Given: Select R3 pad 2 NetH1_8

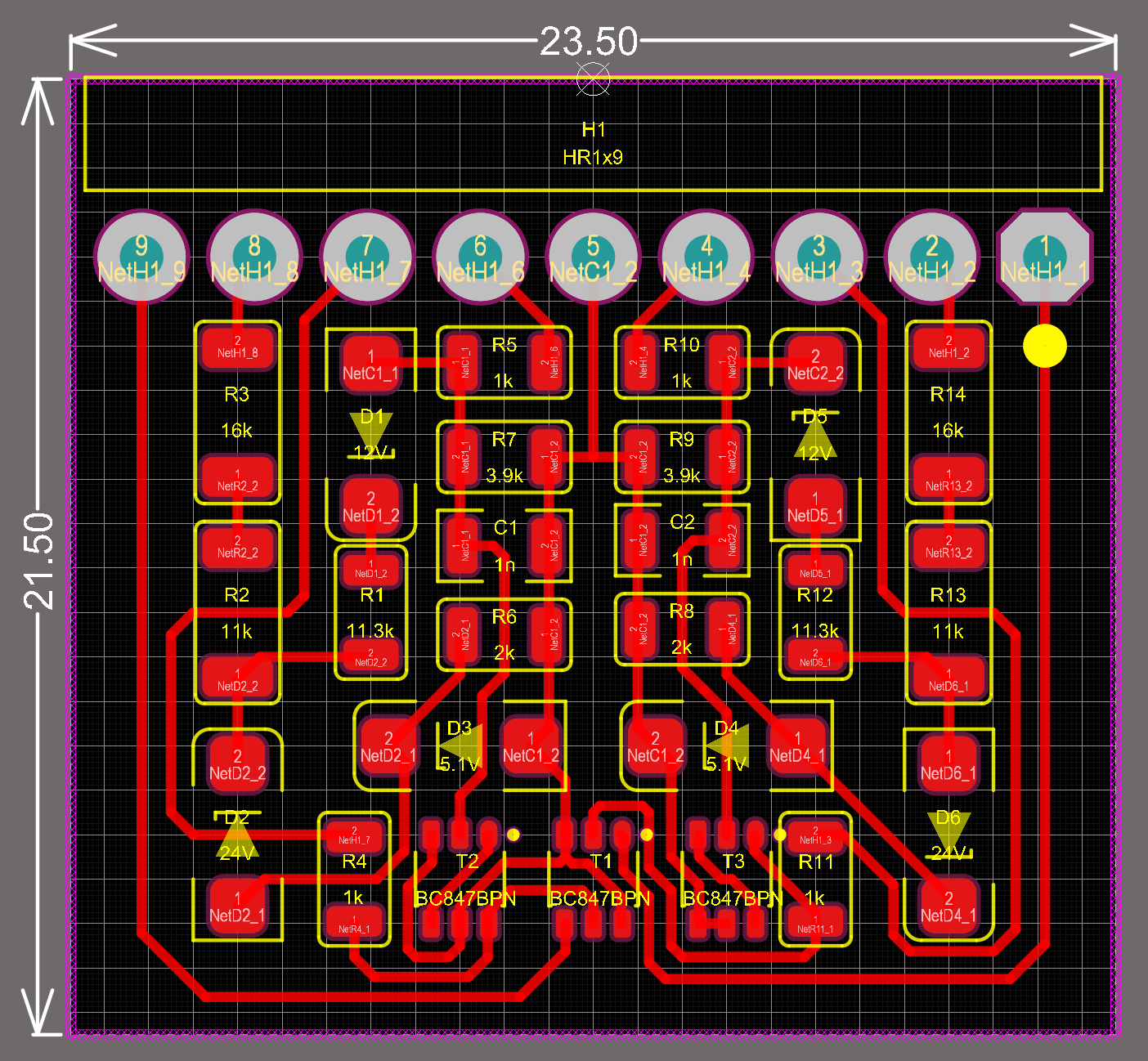Looking at the screenshot, I should tap(238, 347).
